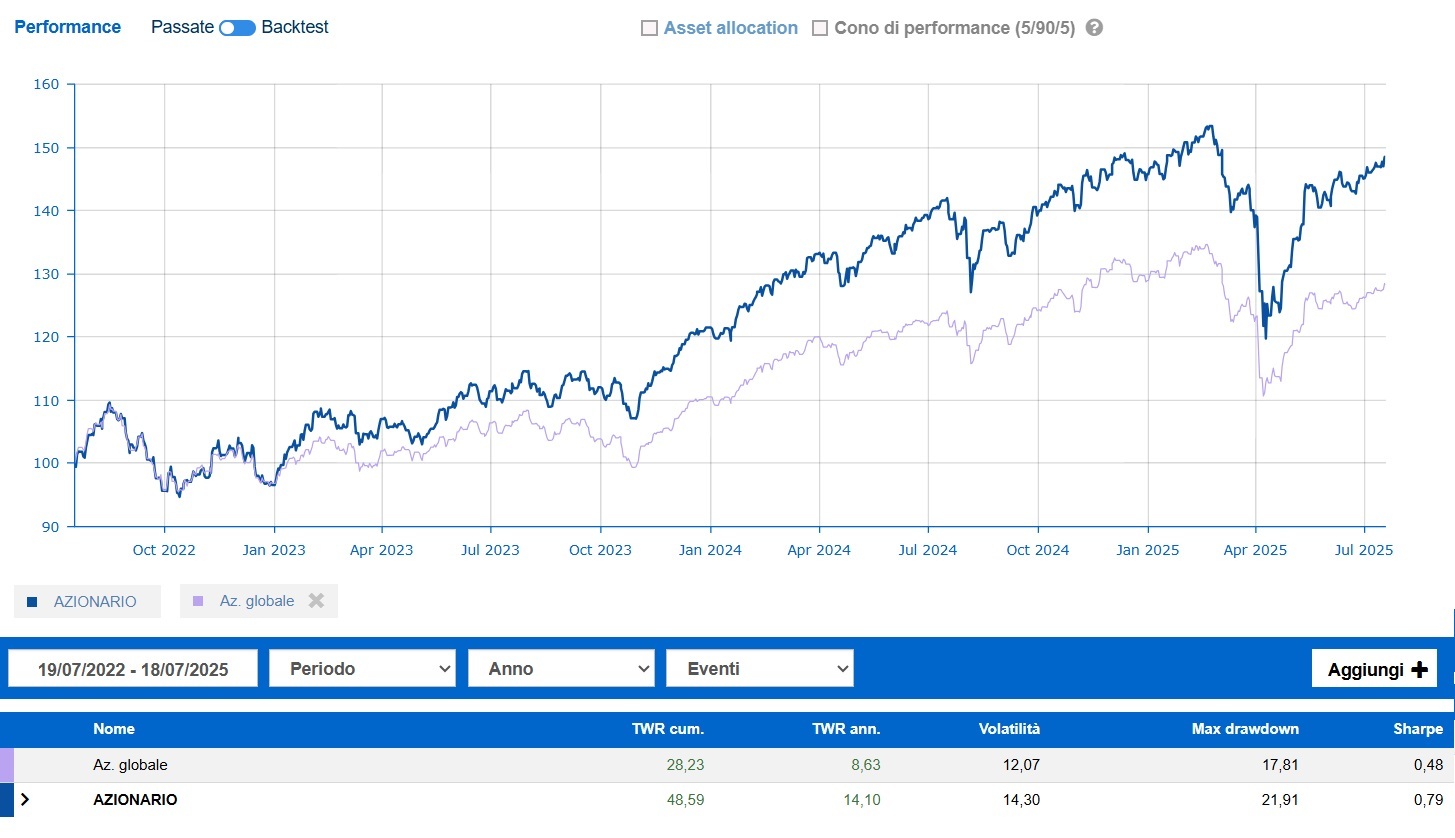Sort by Max drawdown column header
The image size is (1455, 838).
click(x=1245, y=729)
